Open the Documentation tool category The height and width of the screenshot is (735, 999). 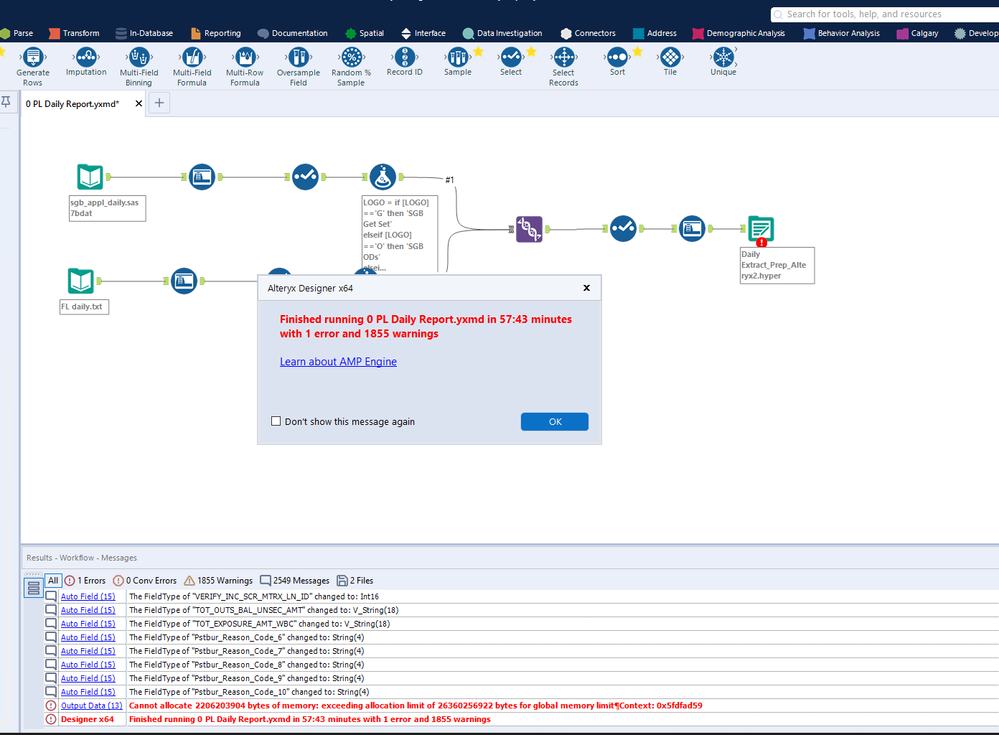(292, 33)
